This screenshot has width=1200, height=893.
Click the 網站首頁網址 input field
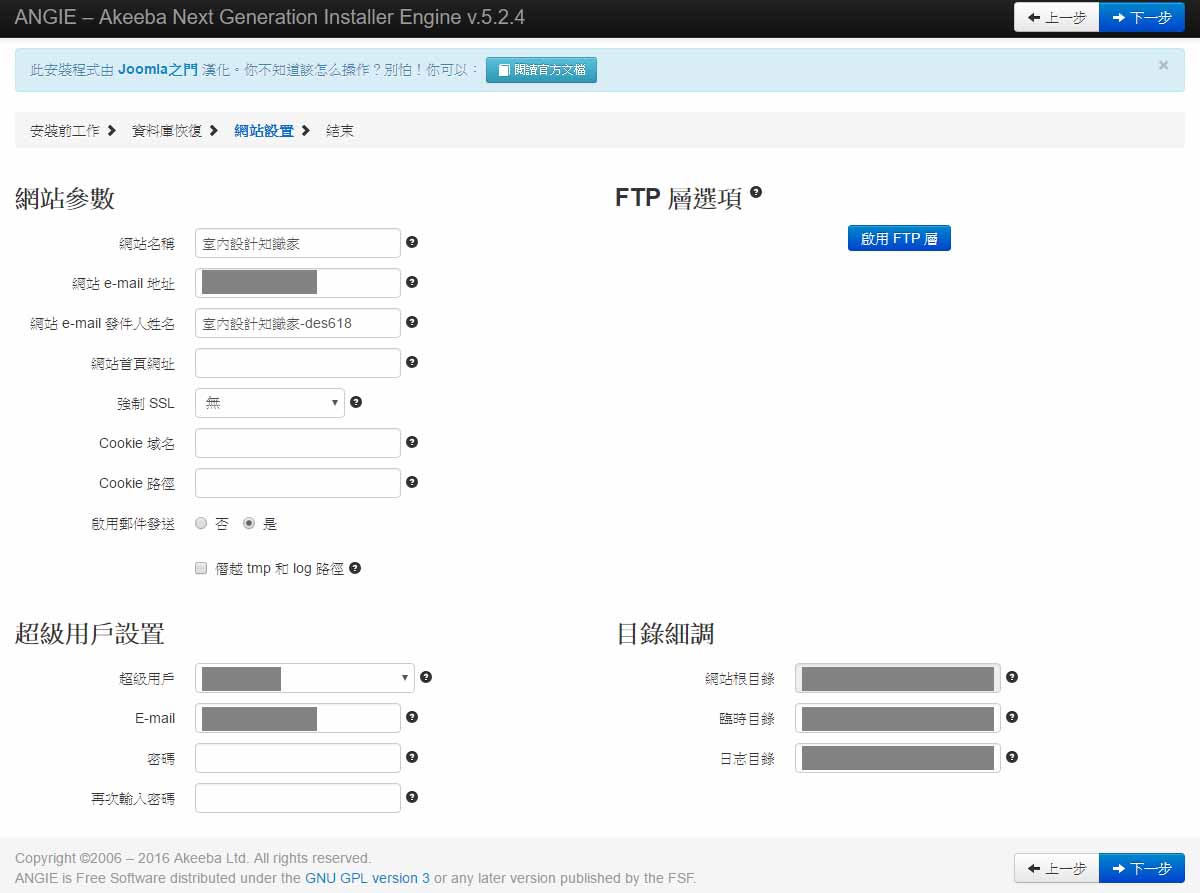298,363
